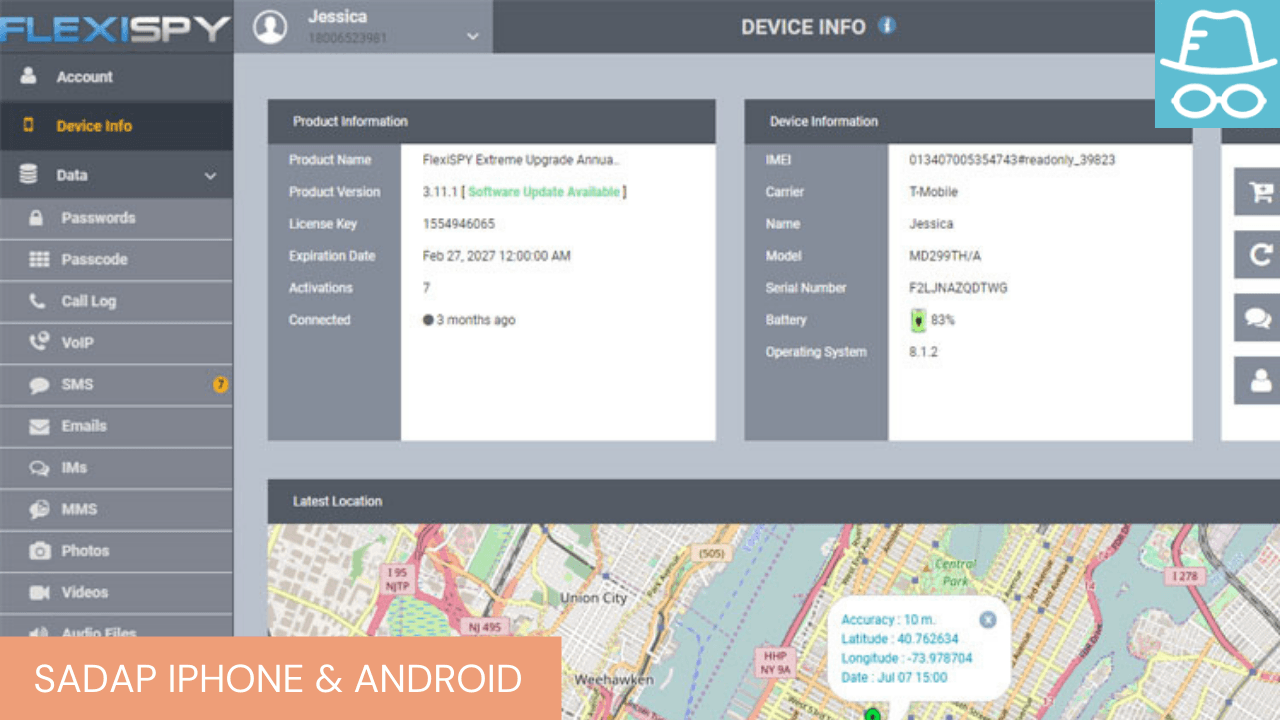Open the Account sidebar item
This screenshot has height=720, width=1280.
pos(116,77)
